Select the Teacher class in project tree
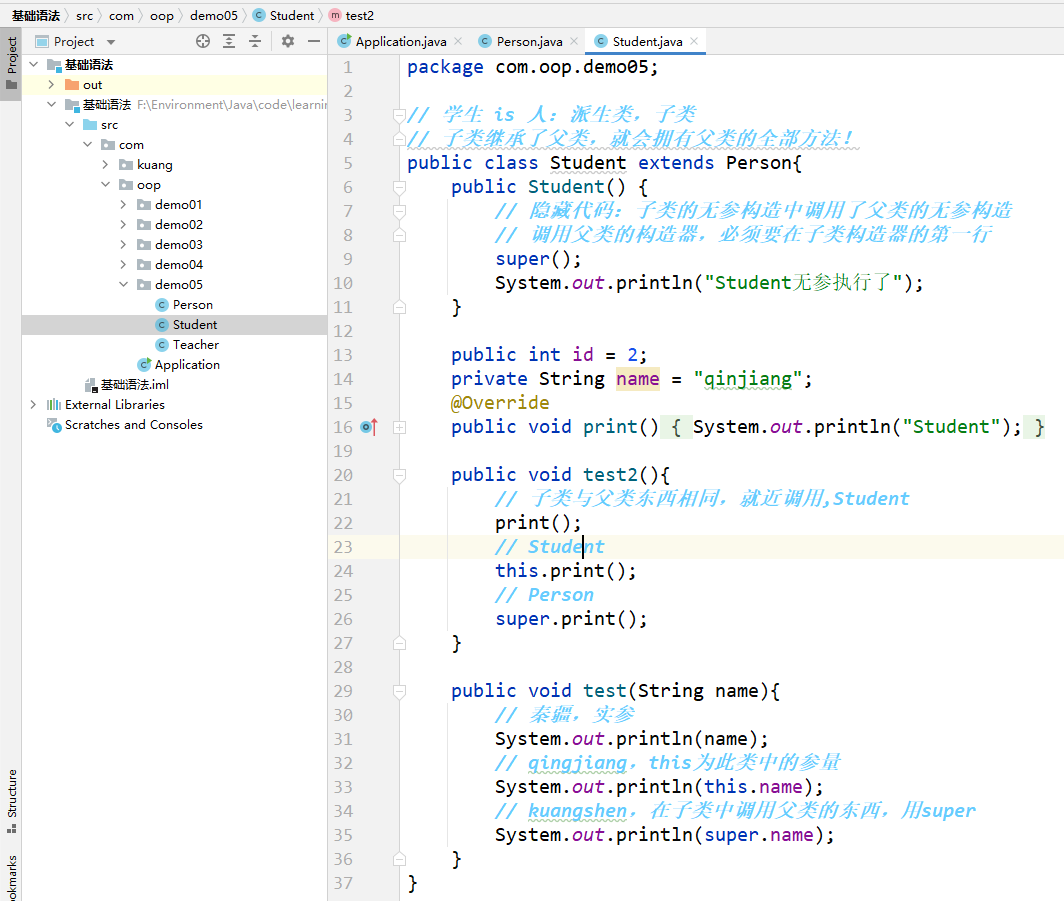Viewport: 1064px width, 901px height. pyautogui.click(x=195, y=344)
